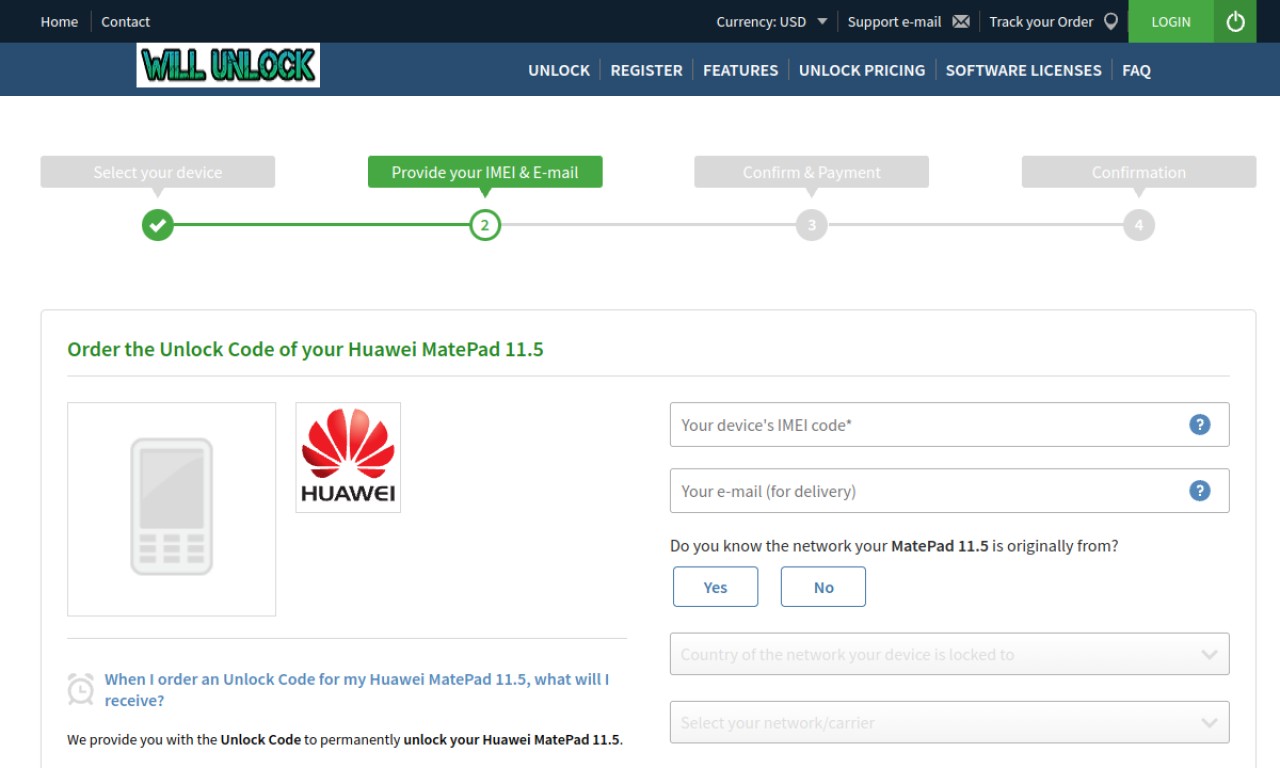Expand the Select your network/carrier dropdown

[950, 722]
